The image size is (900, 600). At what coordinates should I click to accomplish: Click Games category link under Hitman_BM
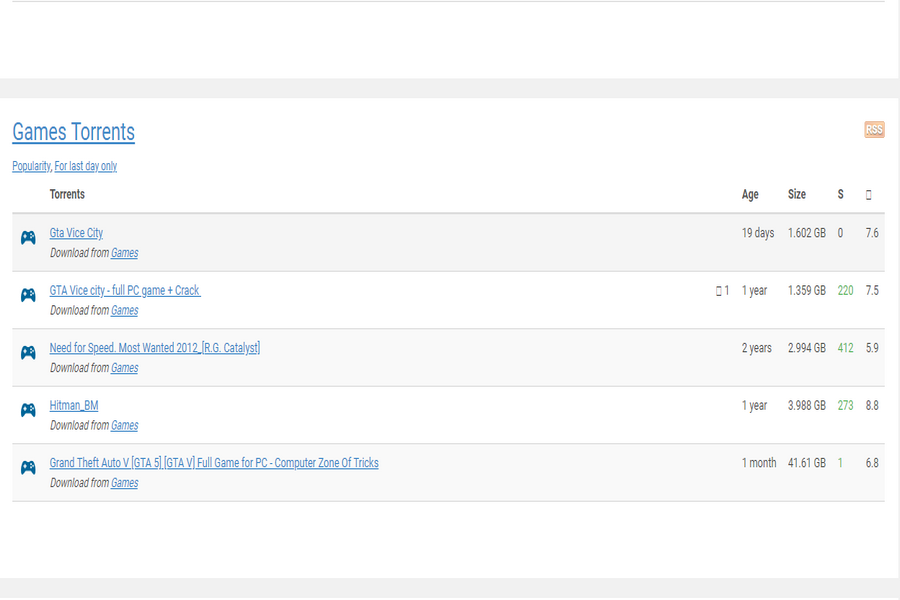[x=125, y=425]
